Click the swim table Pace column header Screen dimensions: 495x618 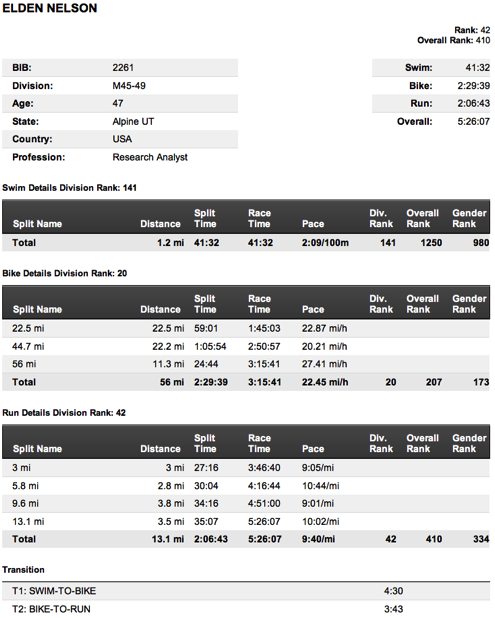pyautogui.click(x=313, y=224)
